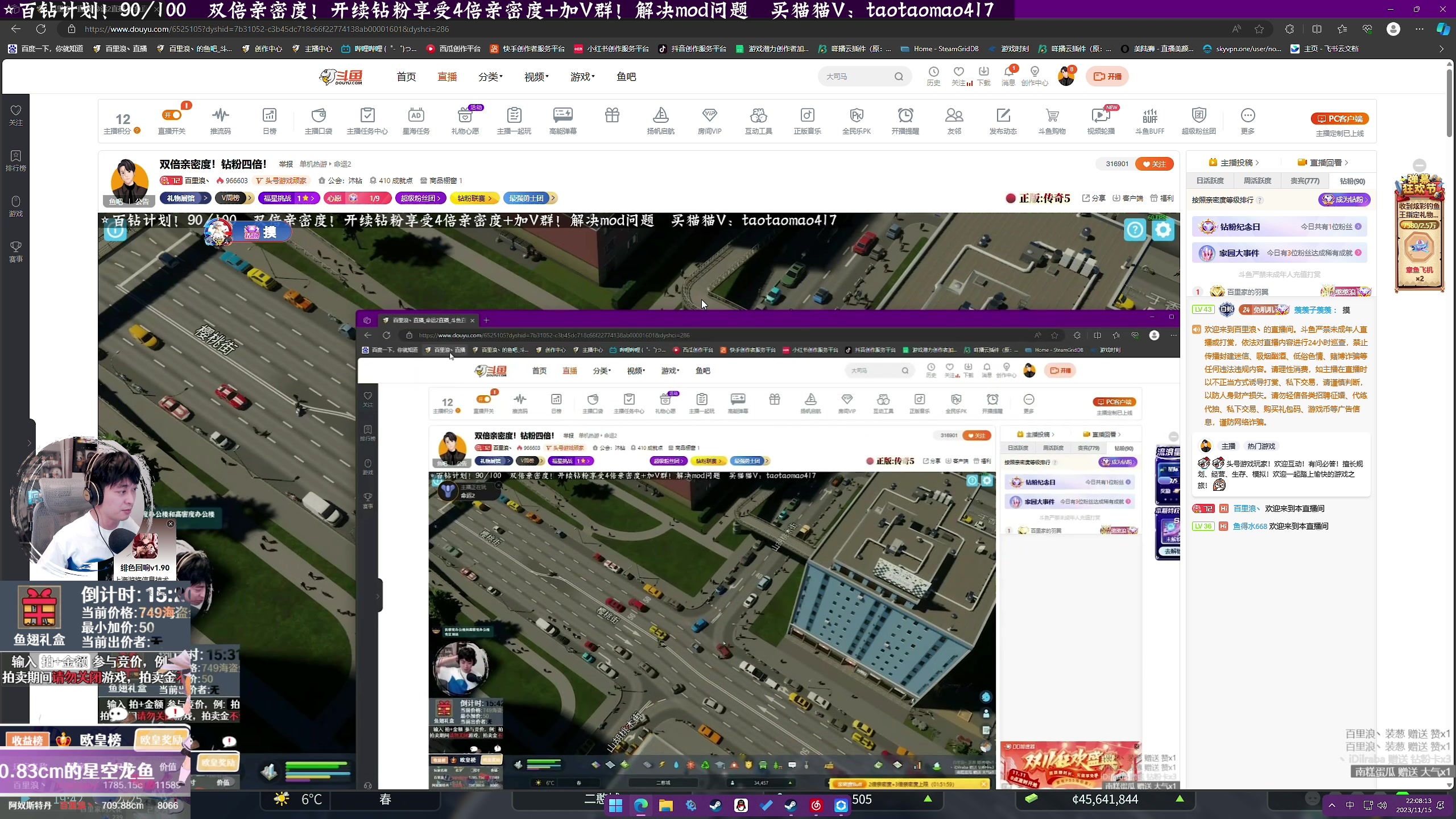
Task: Open the 礼物心愿 gift wish icon
Action: click(x=465, y=121)
